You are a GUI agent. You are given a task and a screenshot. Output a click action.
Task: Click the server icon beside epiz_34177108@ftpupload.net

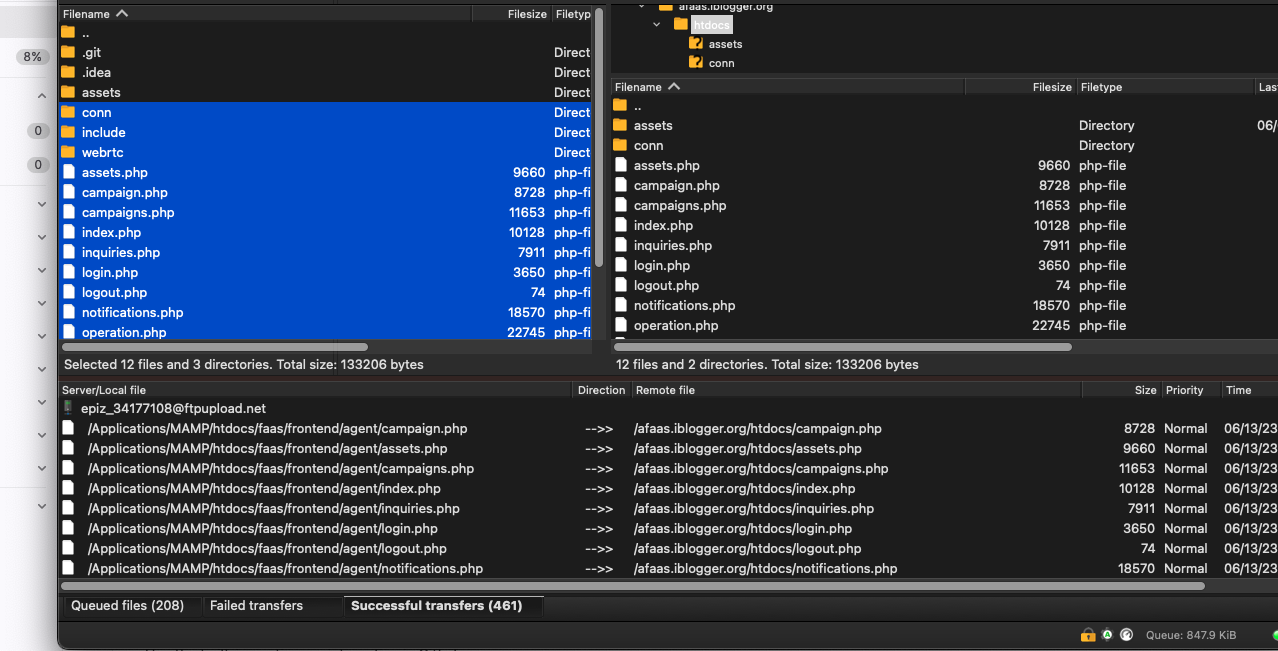pos(68,408)
